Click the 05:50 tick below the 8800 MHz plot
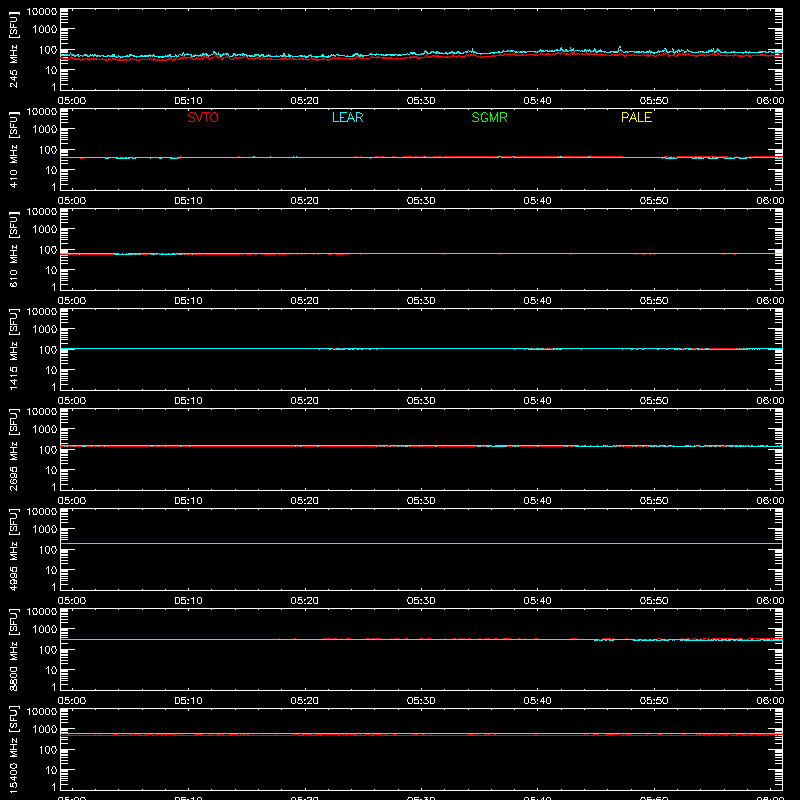 (x=654, y=701)
